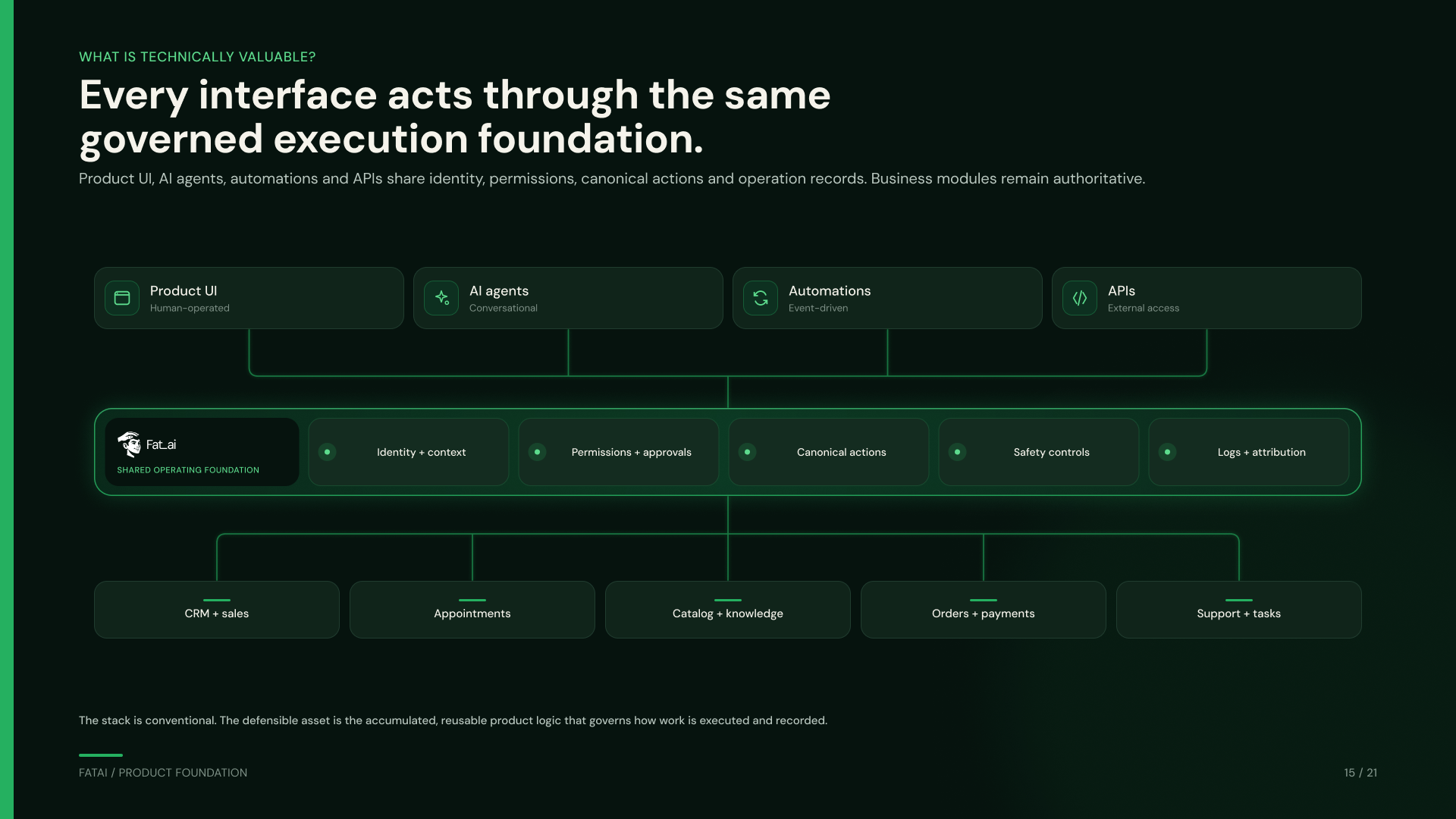Click the Automations refresh-arrows icon
This screenshot has width=1456, height=819.
pyautogui.click(x=761, y=298)
